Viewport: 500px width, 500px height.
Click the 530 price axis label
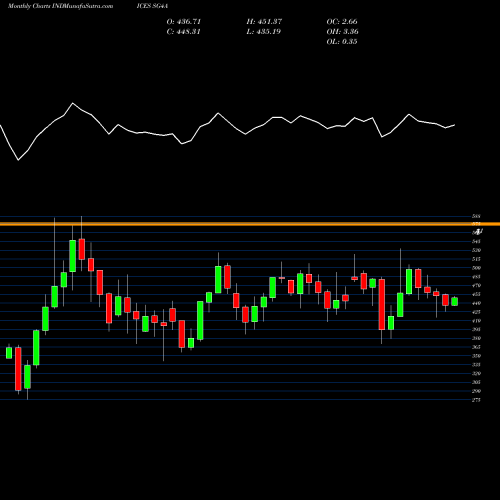tap(476, 250)
